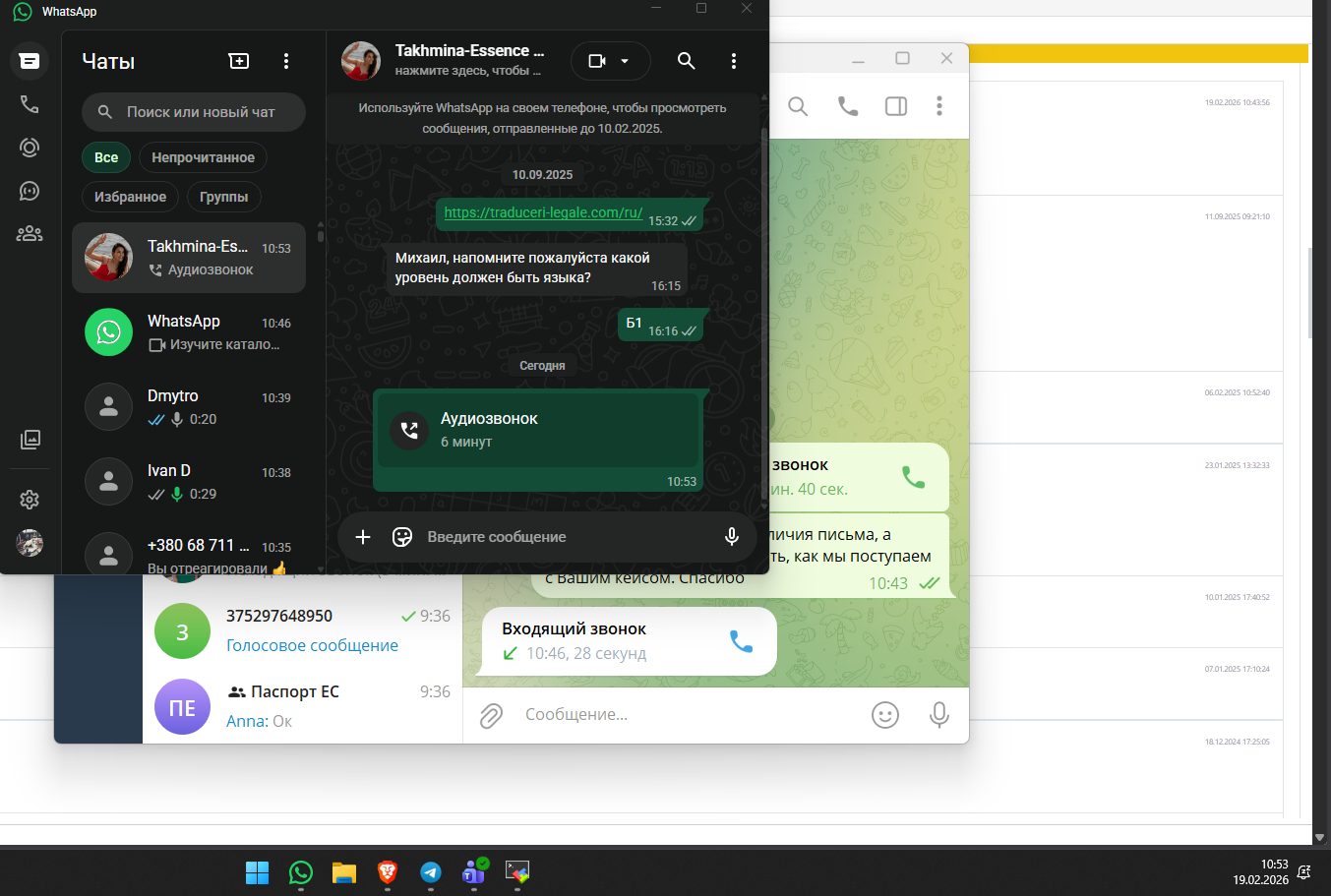This screenshot has width=1331, height=896.
Task: Select the Группы filter chip
Action: pos(223,197)
